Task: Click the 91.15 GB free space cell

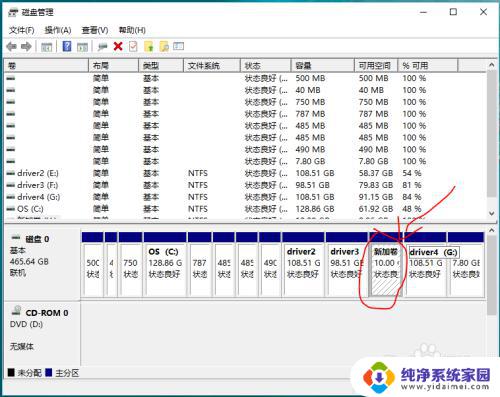Action: (376, 197)
